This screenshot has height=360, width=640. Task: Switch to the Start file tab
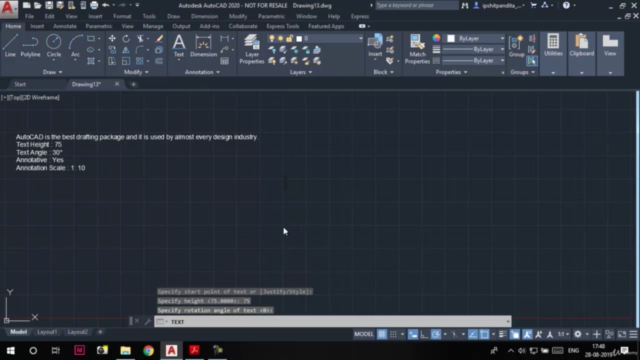pyautogui.click(x=20, y=84)
